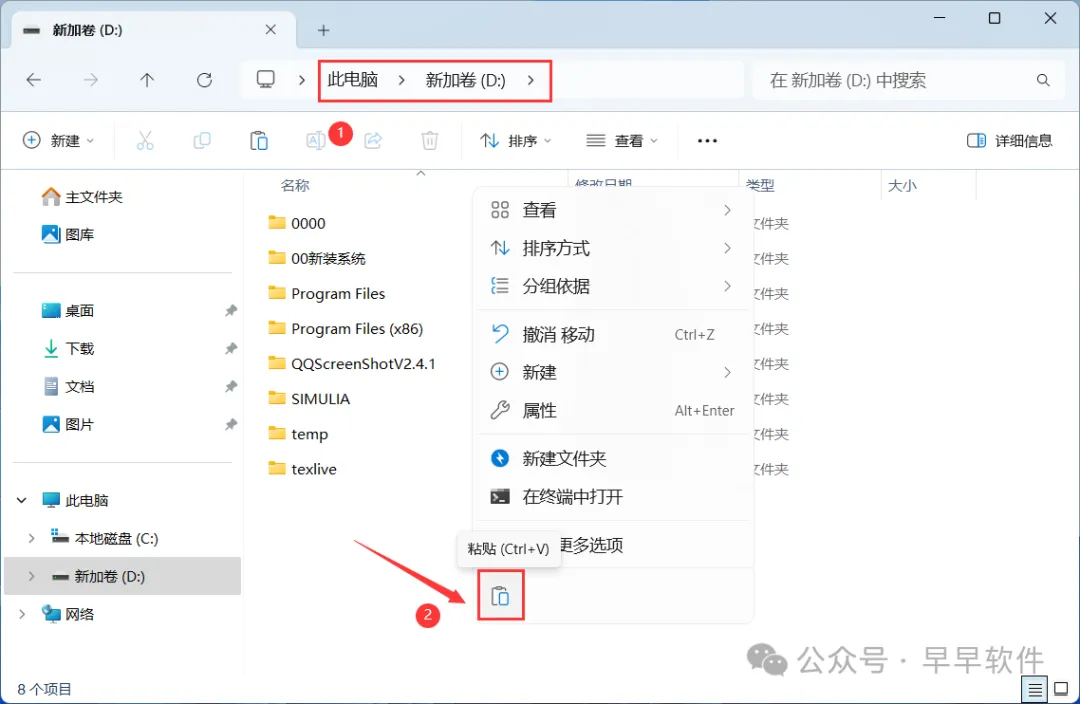The height and width of the screenshot is (704, 1080).
Task: Click the Share icon in toolbar
Action: 373,141
